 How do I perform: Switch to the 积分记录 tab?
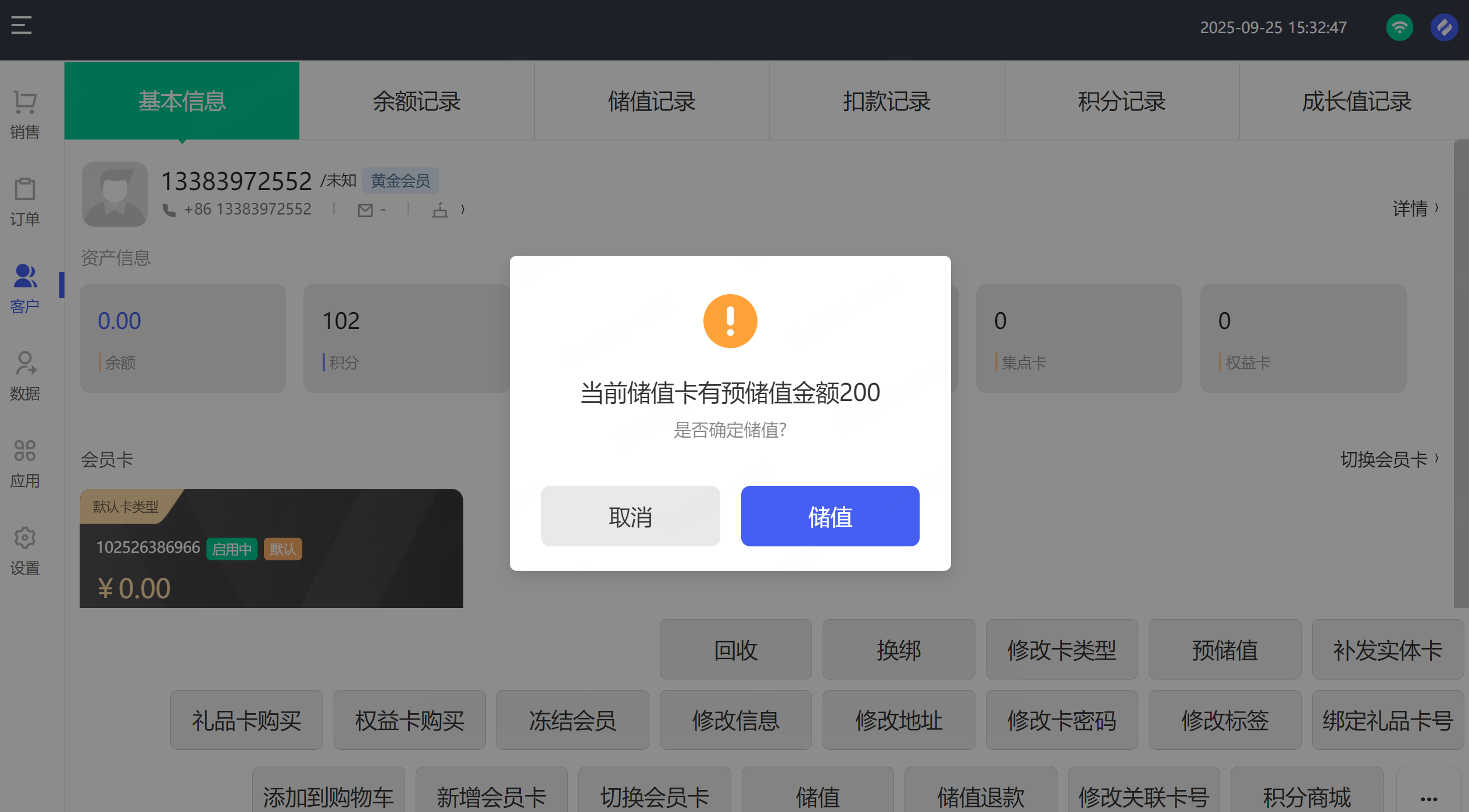[1121, 101]
